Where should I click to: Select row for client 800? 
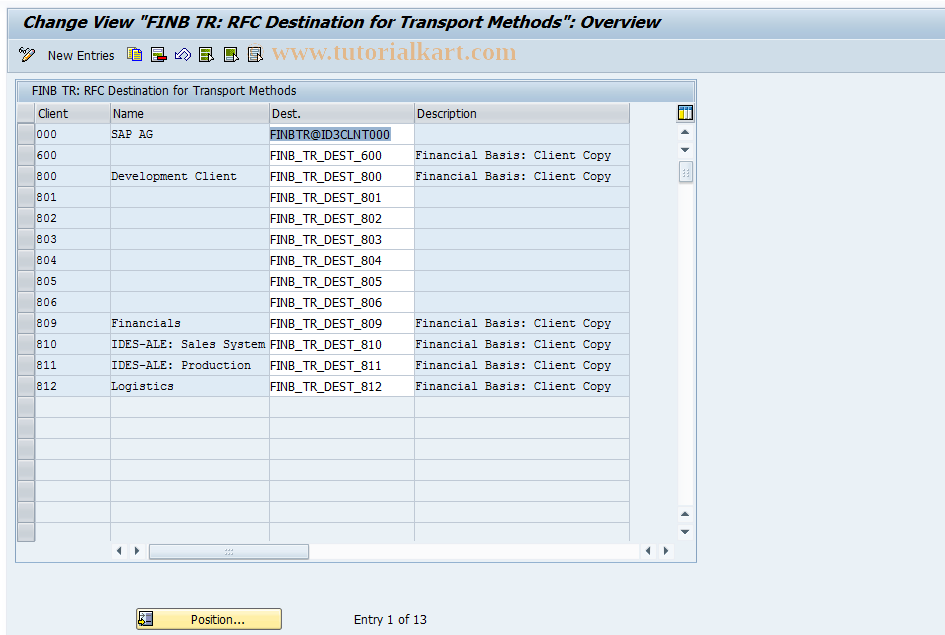[x=26, y=177]
